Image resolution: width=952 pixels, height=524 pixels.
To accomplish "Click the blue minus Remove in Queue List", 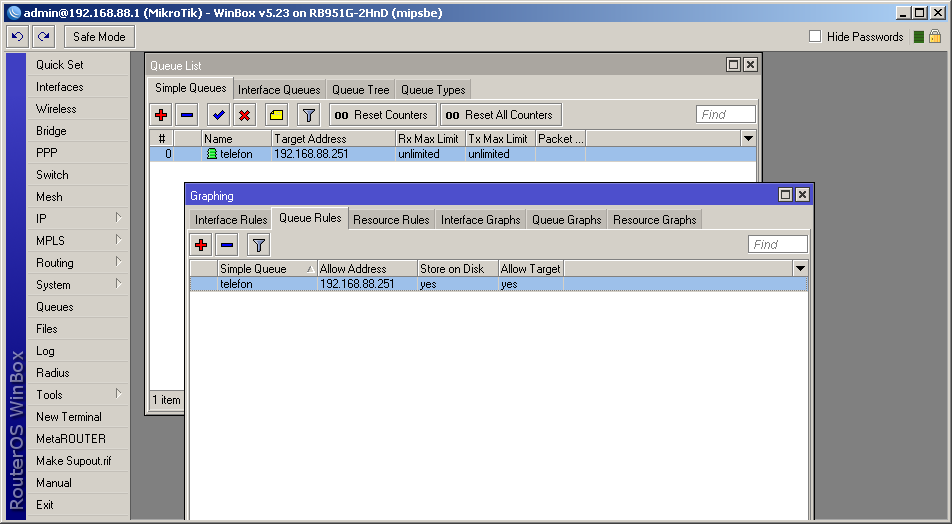I will coord(187,115).
